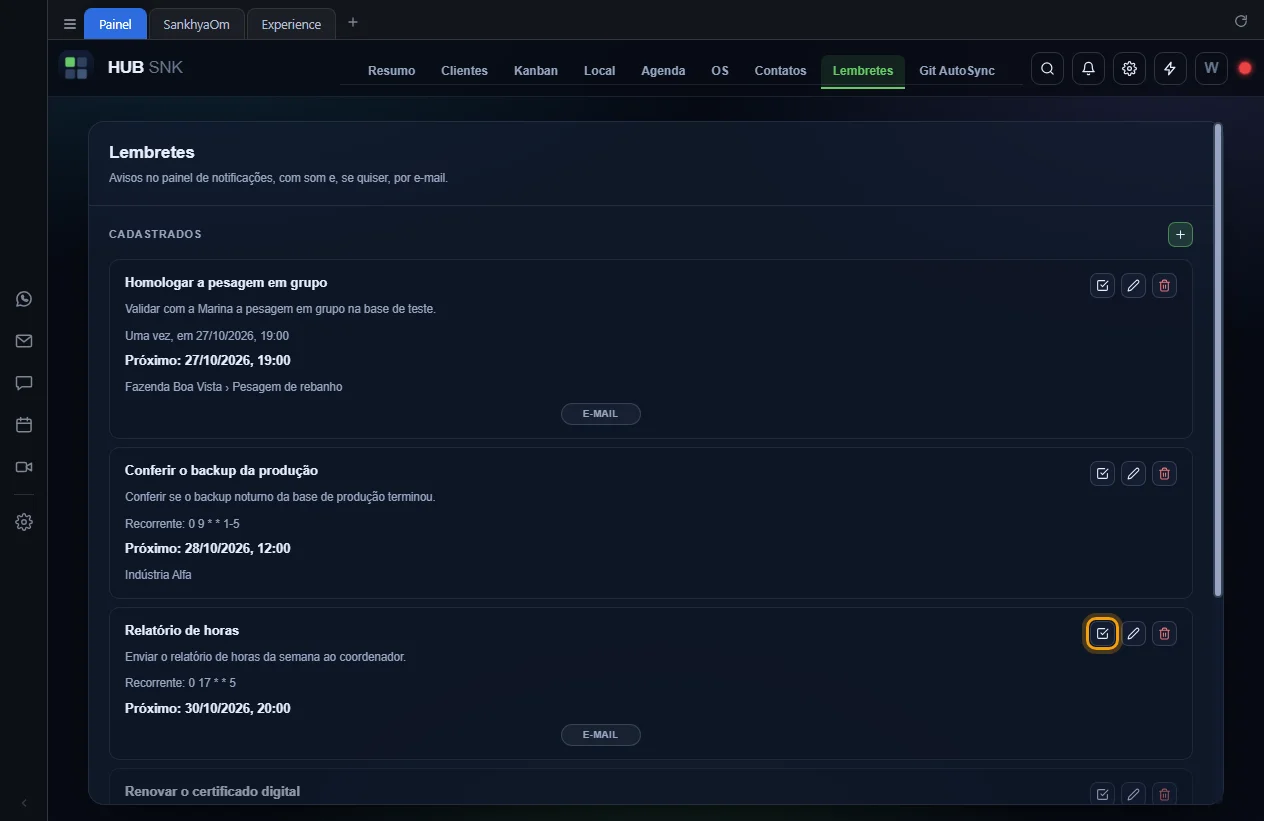1264x821 pixels.
Task: Open sidebar settings gear
Action: point(24,522)
